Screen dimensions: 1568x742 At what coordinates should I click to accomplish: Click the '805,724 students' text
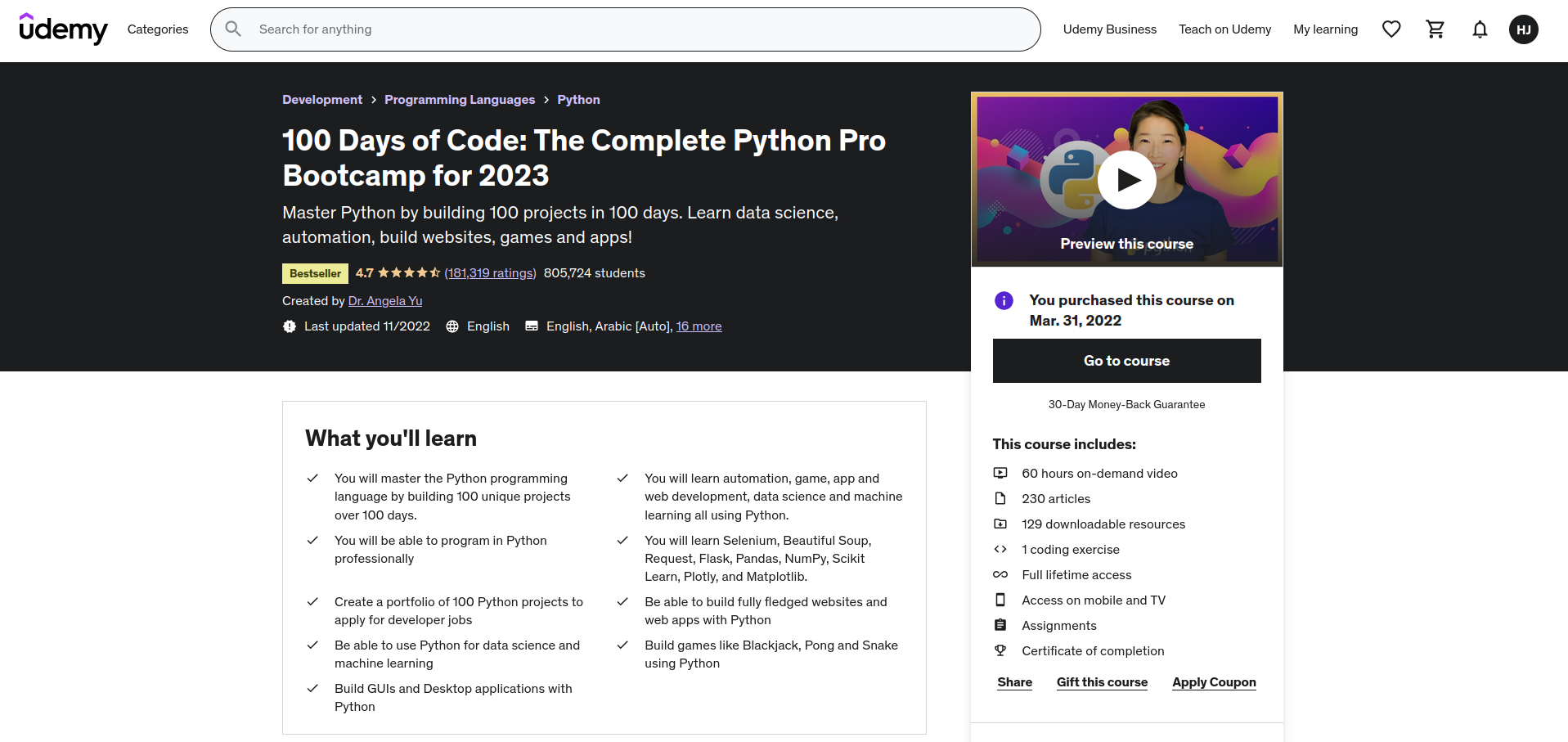click(x=595, y=273)
